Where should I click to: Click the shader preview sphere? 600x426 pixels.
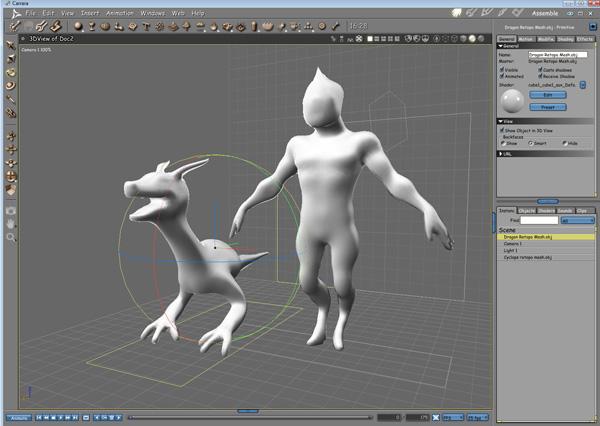coord(512,101)
